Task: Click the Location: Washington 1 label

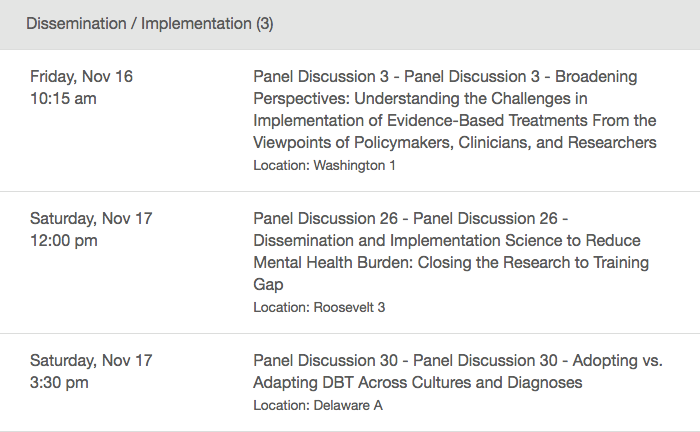Action: pyautogui.click(x=324, y=166)
